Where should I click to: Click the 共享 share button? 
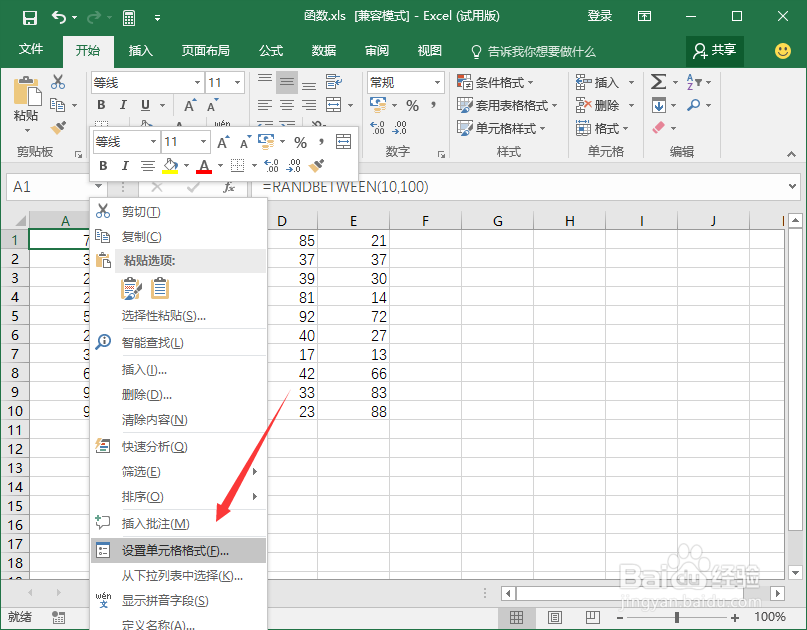pos(714,50)
